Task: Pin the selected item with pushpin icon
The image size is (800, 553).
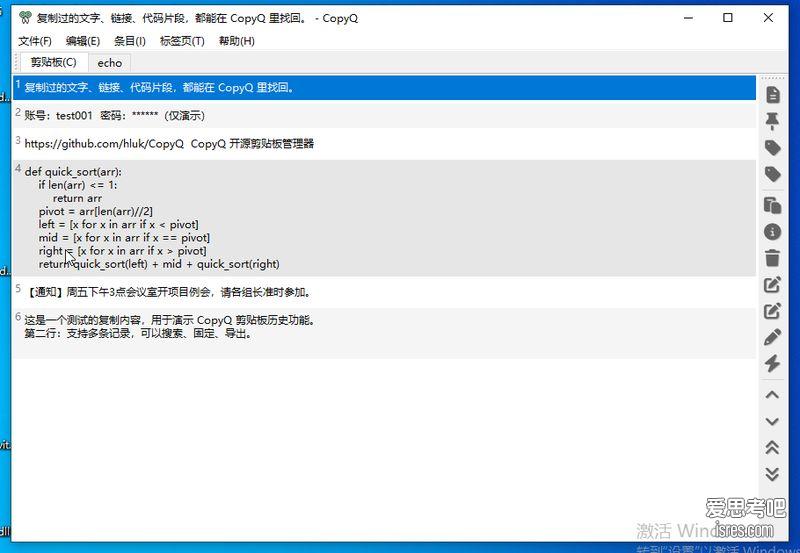Action: (772, 121)
